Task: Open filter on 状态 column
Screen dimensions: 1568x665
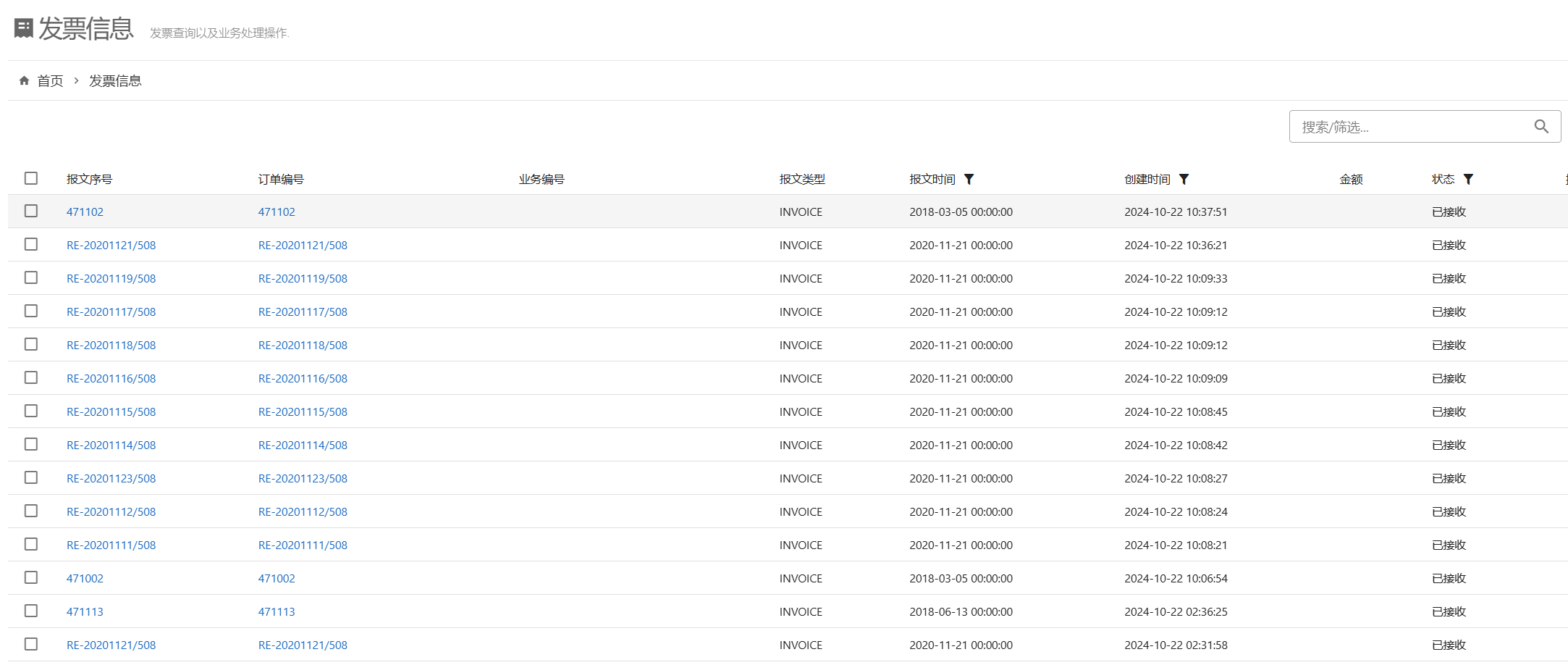Action: point(1468,179)
